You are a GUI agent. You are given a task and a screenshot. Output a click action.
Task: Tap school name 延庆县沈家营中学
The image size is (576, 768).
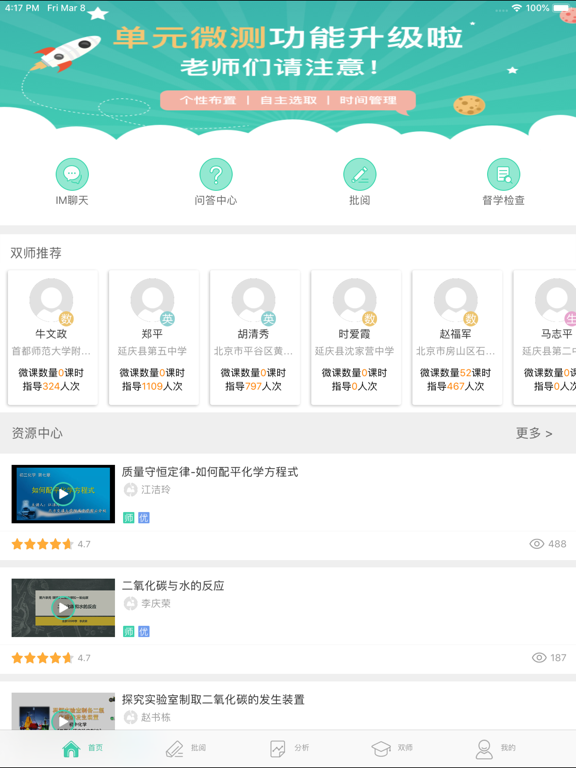pyautogui.click(x=355, y=351)
